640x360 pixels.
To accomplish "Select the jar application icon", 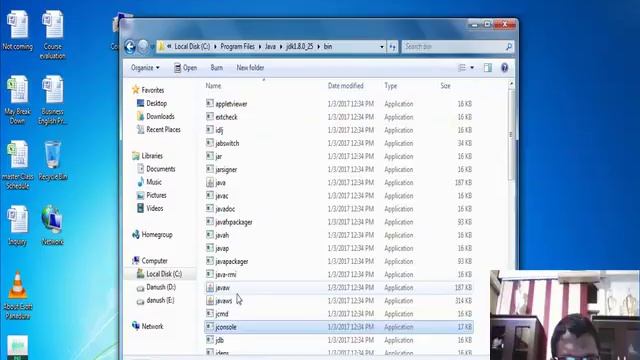I will 210,156.
